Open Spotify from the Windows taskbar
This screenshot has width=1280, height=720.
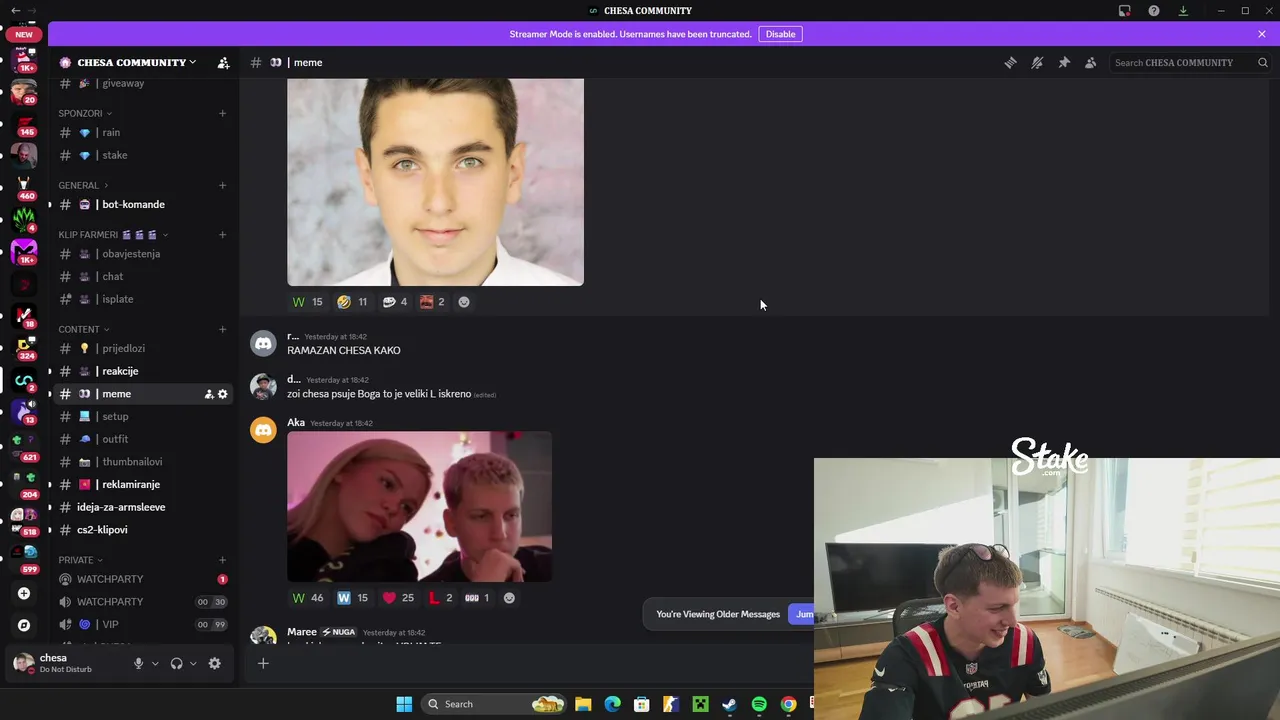tap(759, 704)
